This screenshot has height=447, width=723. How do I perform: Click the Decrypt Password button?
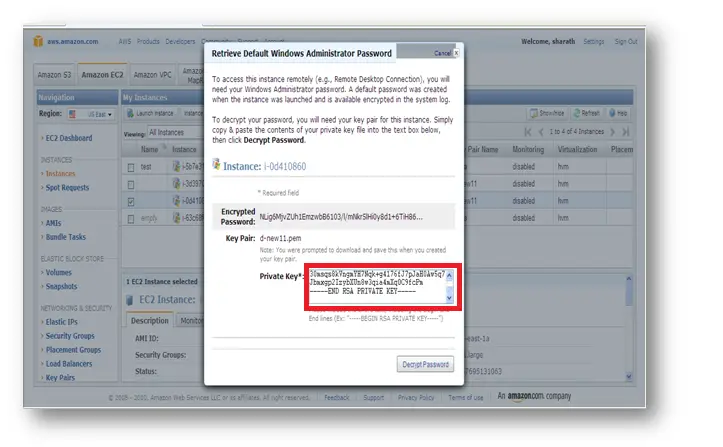425,364
